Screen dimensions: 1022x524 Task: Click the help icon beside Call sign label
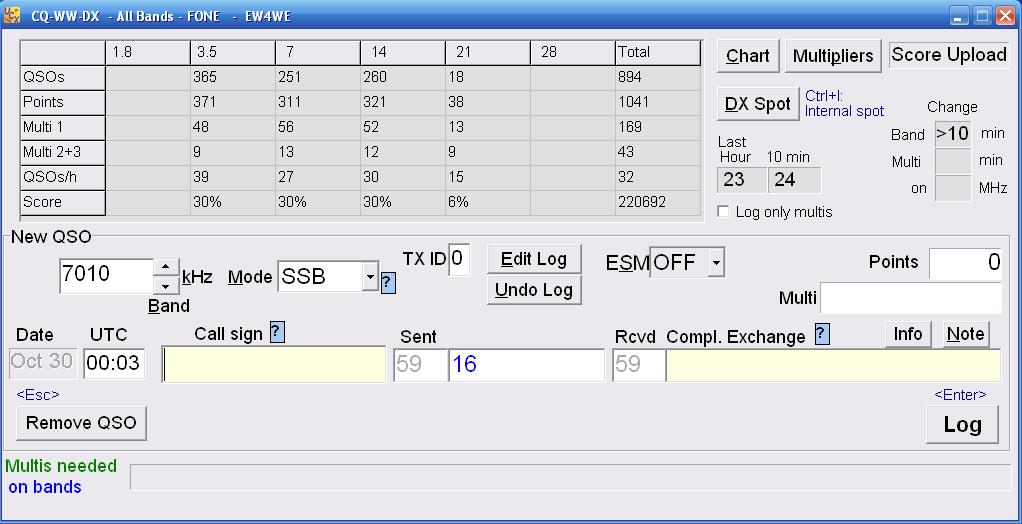coord(278,334)
